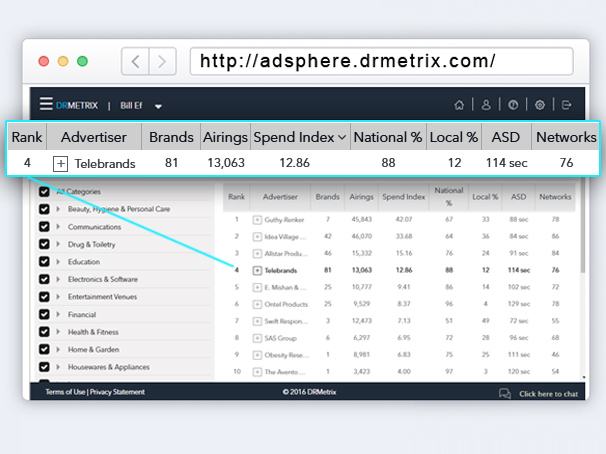Expand Health & Fitness arrow
This screenshot has height=454, width=606.
pos(58,332)
